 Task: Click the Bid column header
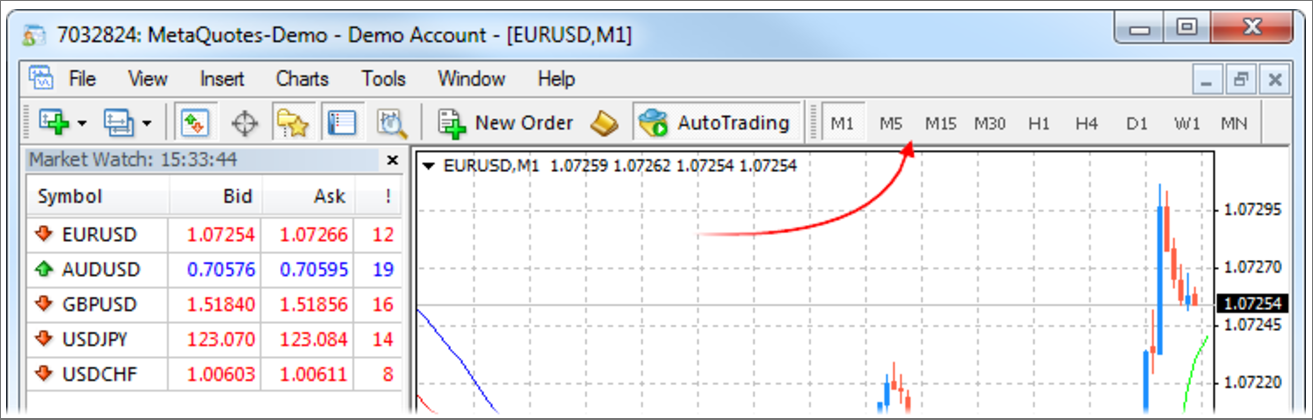tap(215, 197)
